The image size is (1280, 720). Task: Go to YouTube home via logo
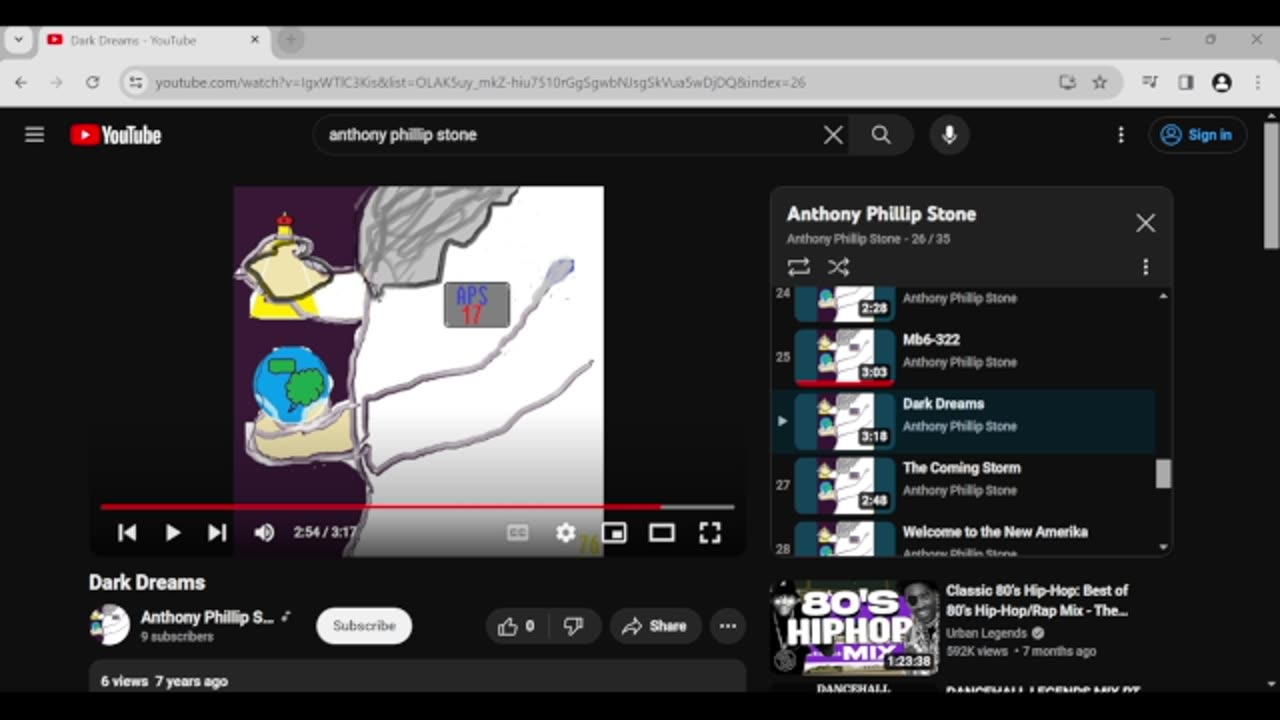pyautogui.click(x=116, y=135)
